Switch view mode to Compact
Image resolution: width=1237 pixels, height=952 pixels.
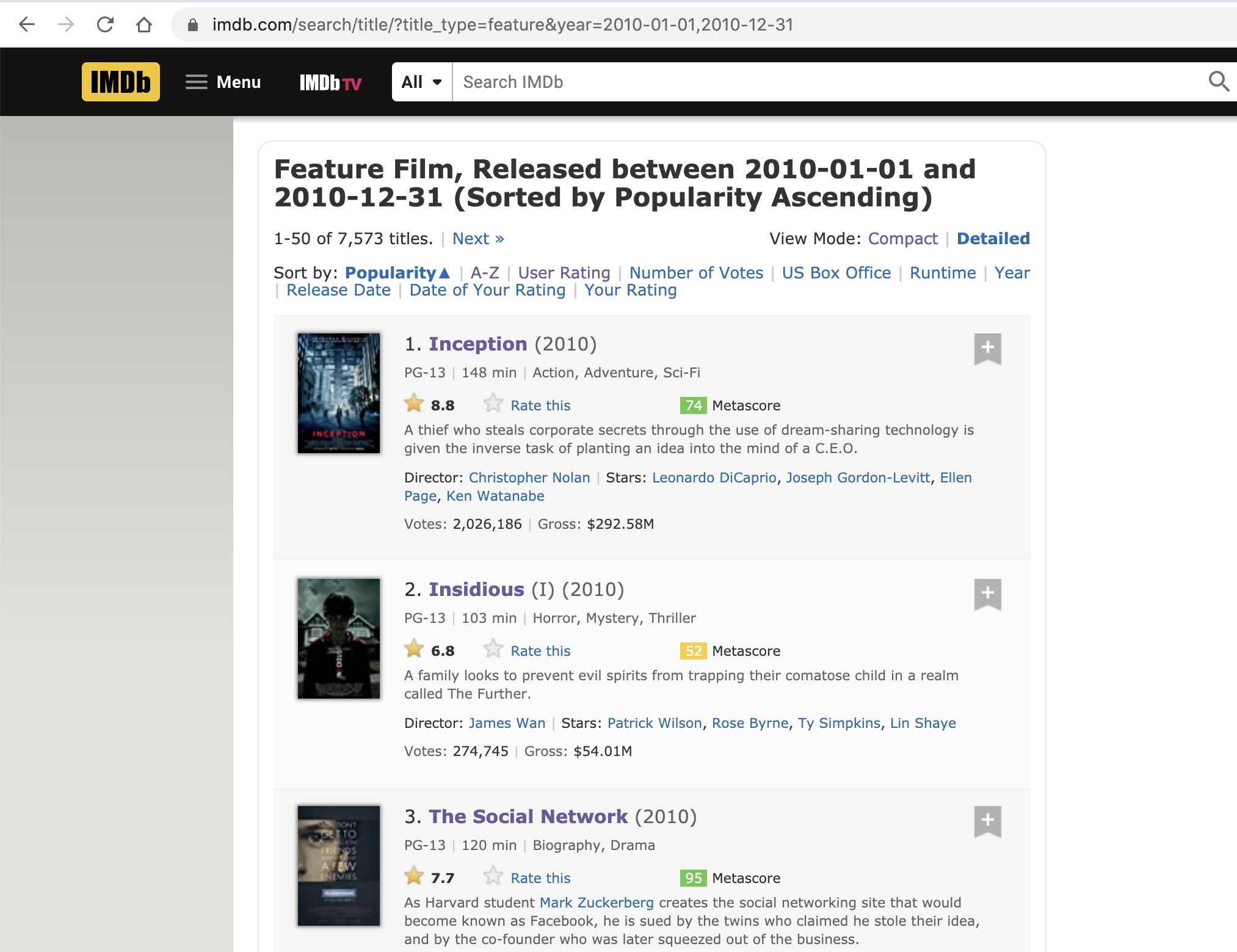coord(902,239)
